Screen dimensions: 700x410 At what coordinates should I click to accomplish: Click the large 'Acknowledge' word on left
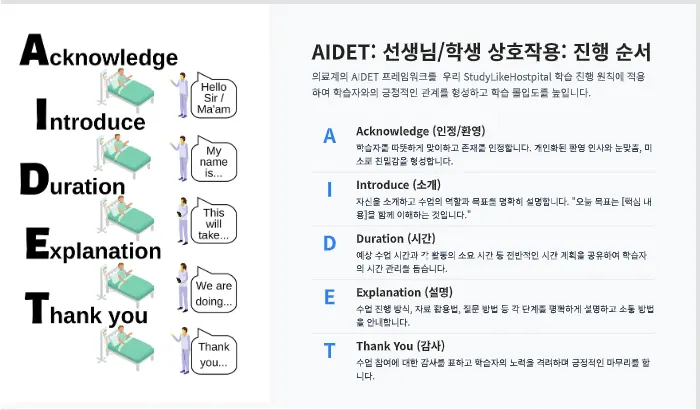[99, 51]
